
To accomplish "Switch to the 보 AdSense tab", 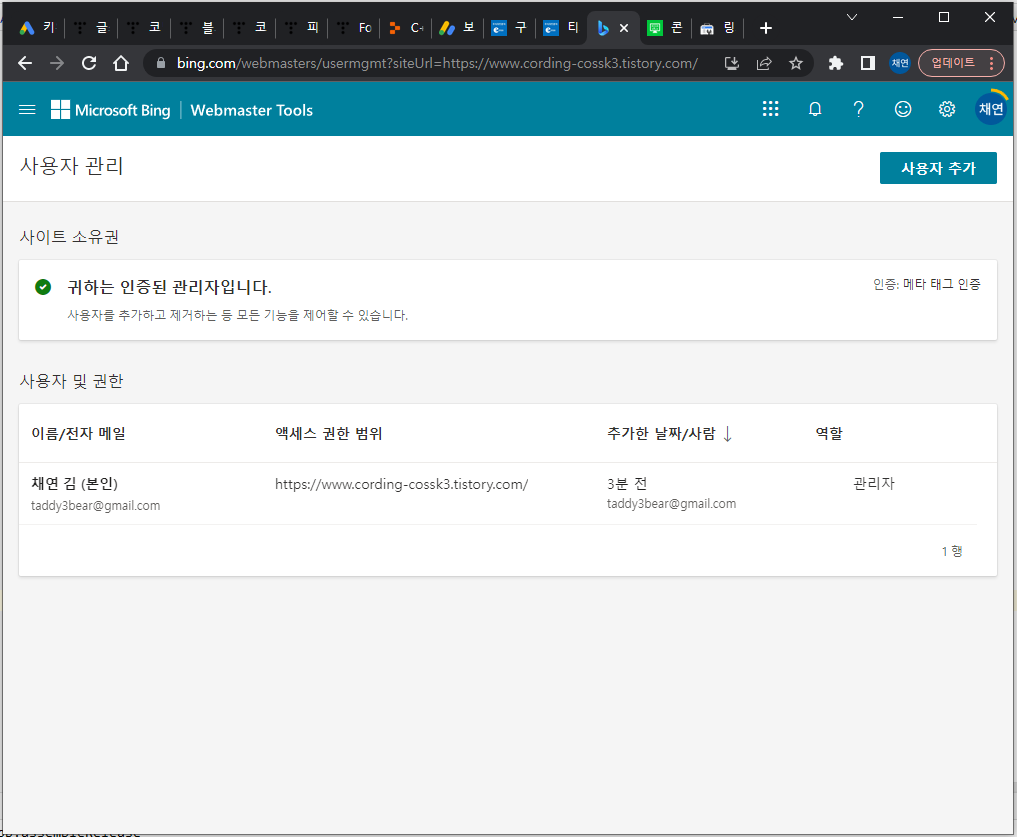I will click(x=457, y=28).
